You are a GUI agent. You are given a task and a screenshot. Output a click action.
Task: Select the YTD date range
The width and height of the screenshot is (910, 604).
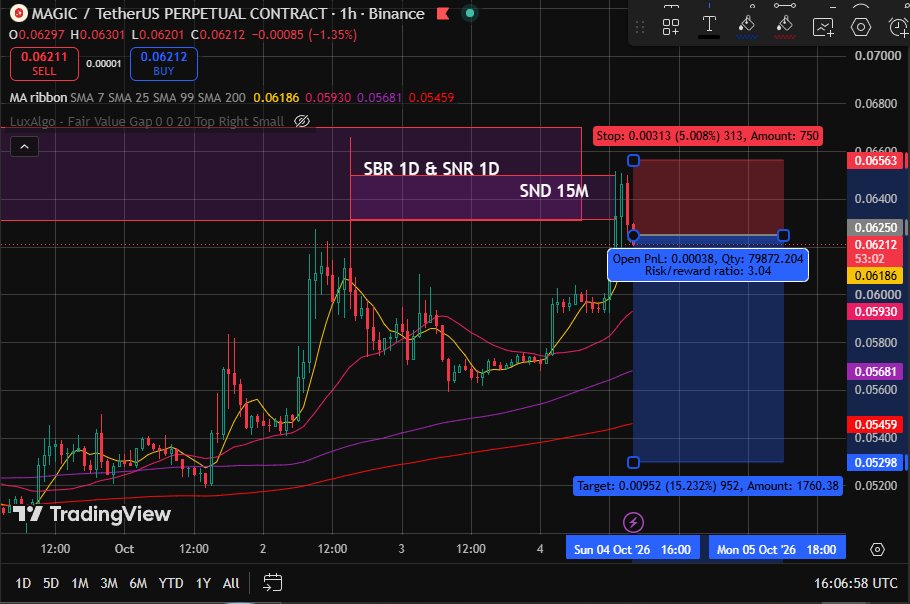coord(171,583)
